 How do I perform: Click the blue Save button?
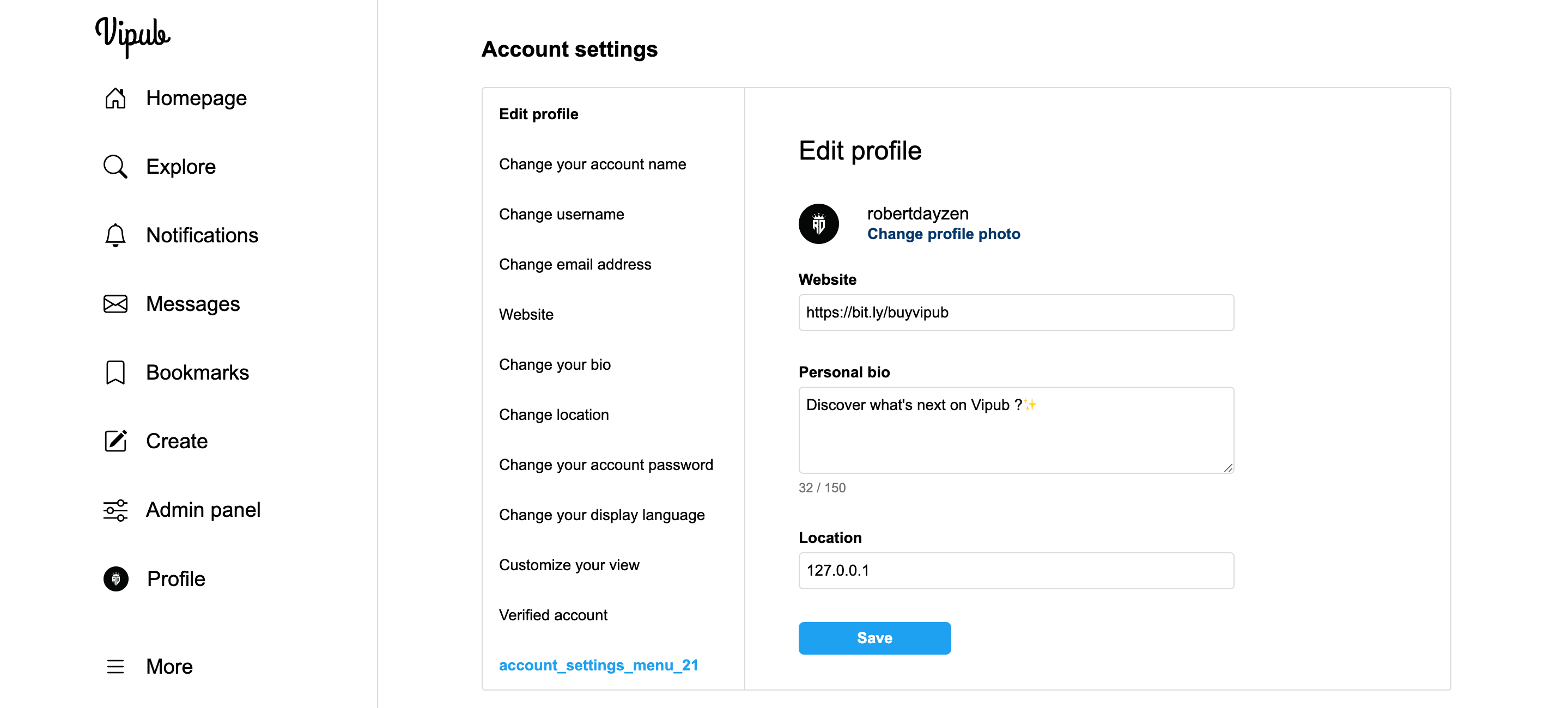pyautogui.click(x=874, y=638)
